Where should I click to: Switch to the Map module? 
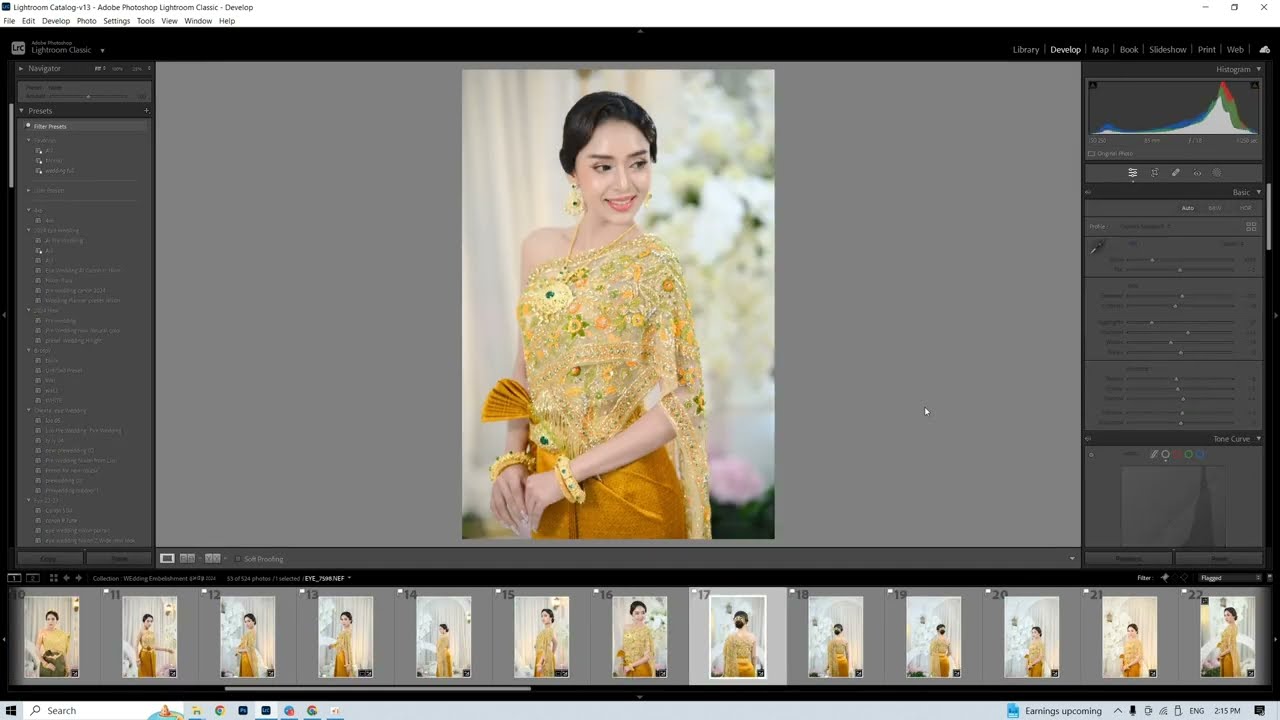point(1100,49)
